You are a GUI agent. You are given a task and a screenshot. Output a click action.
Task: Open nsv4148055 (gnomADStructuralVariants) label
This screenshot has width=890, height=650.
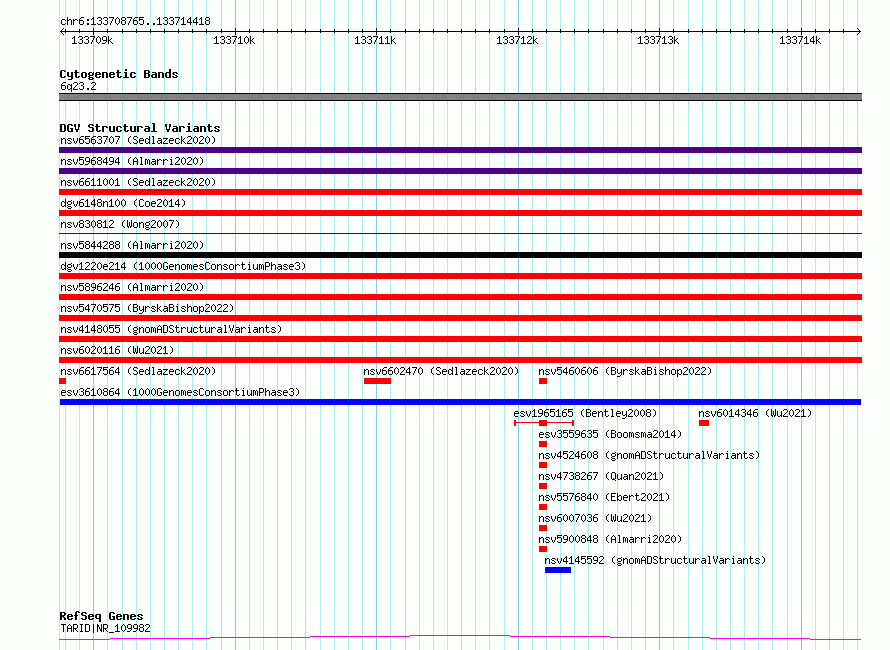(171, 329)
